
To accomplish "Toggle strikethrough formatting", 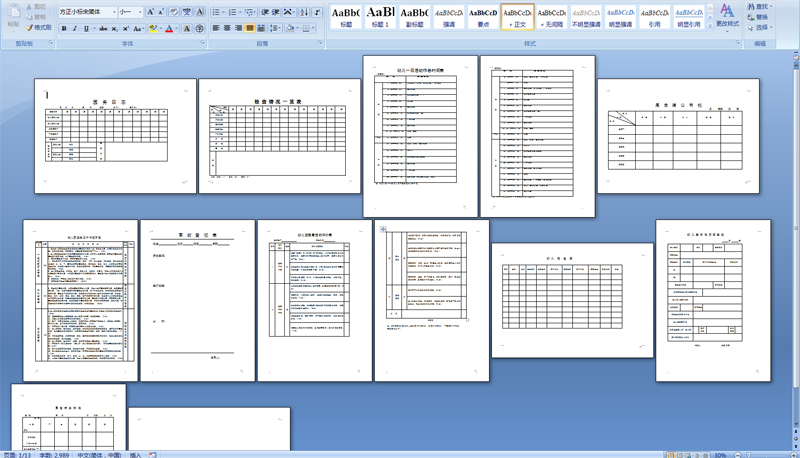I will [103, 29].
